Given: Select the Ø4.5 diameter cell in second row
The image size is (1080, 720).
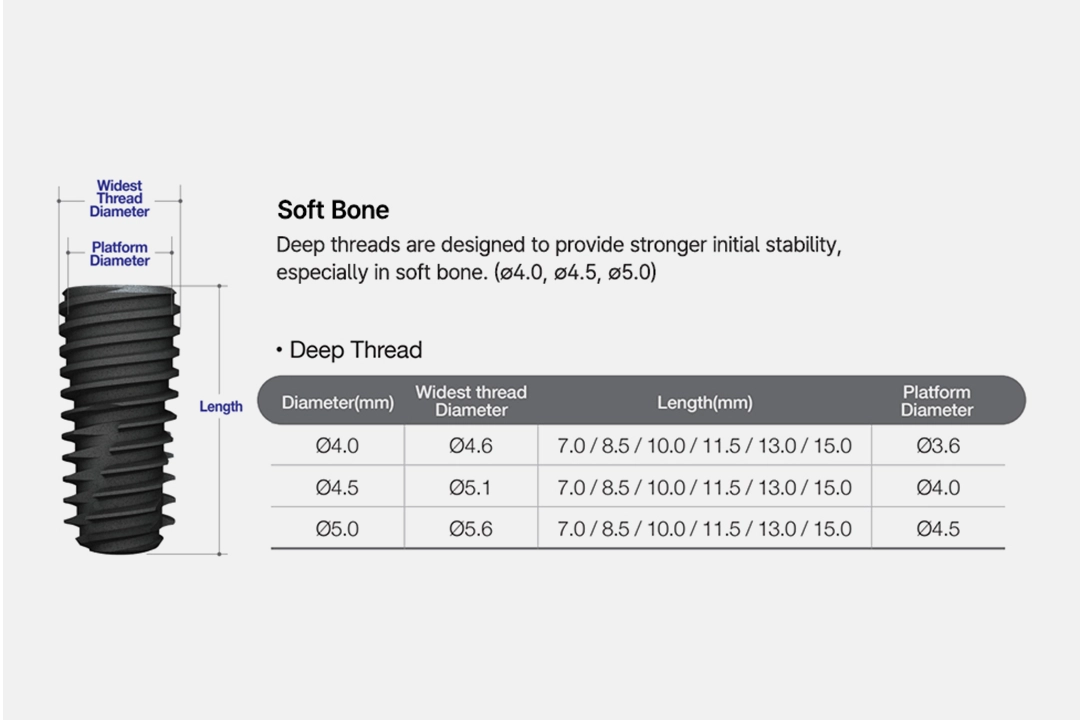Looking at the screenshot, I should point(337,488).
